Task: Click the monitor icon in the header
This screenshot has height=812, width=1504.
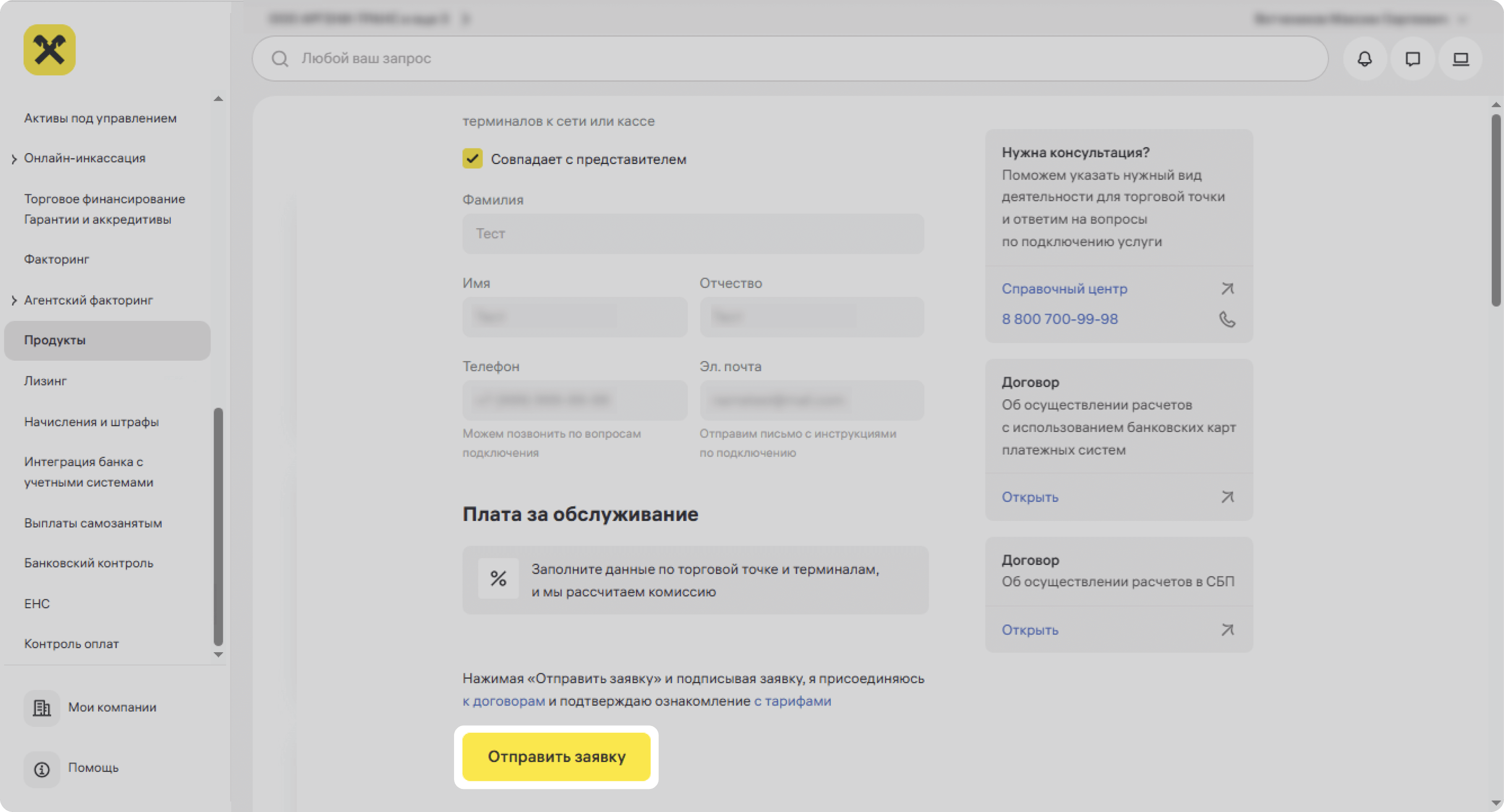Action: [1461, 58]
